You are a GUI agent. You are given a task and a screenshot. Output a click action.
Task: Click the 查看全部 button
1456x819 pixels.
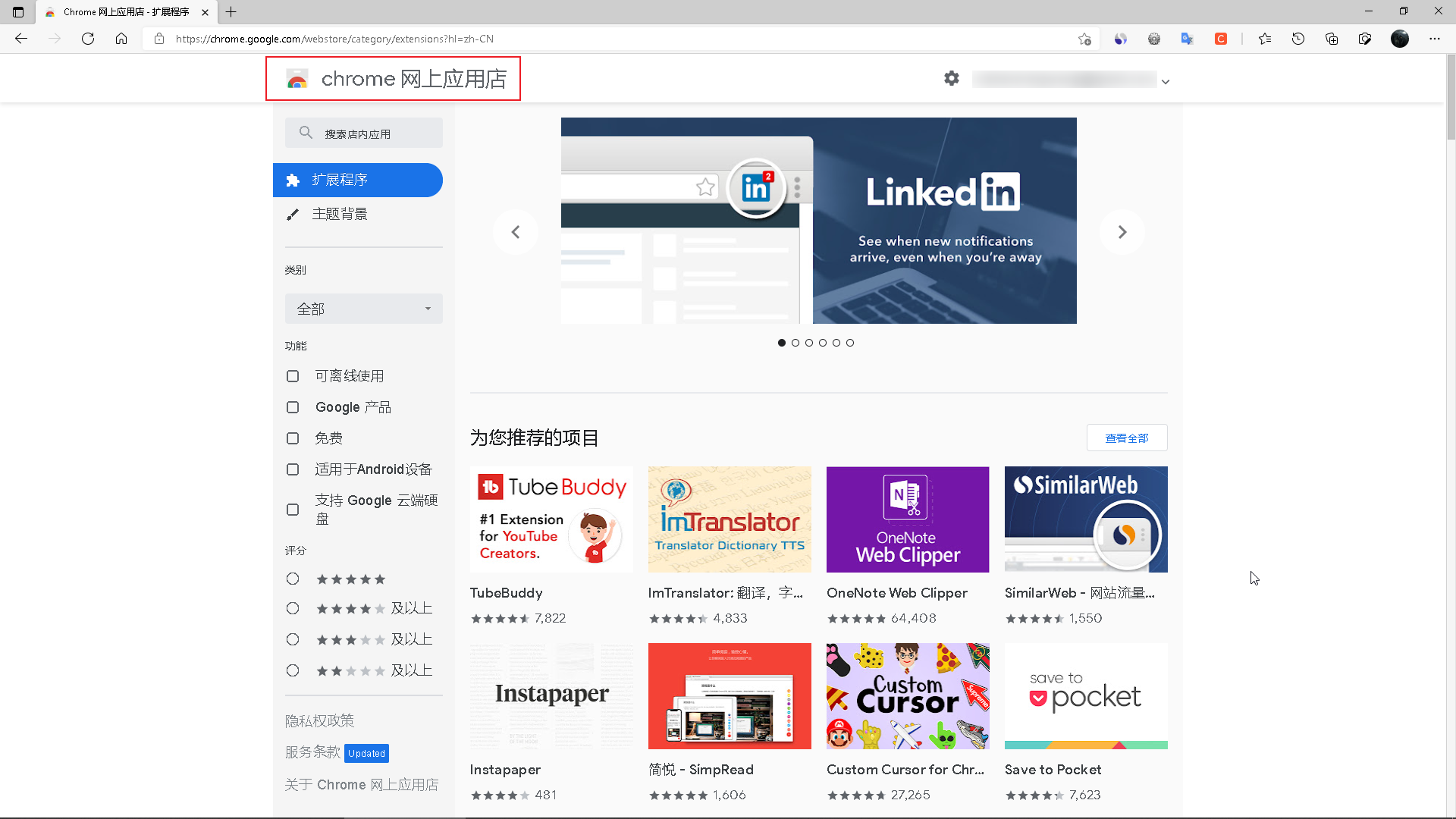point(1126,438)
